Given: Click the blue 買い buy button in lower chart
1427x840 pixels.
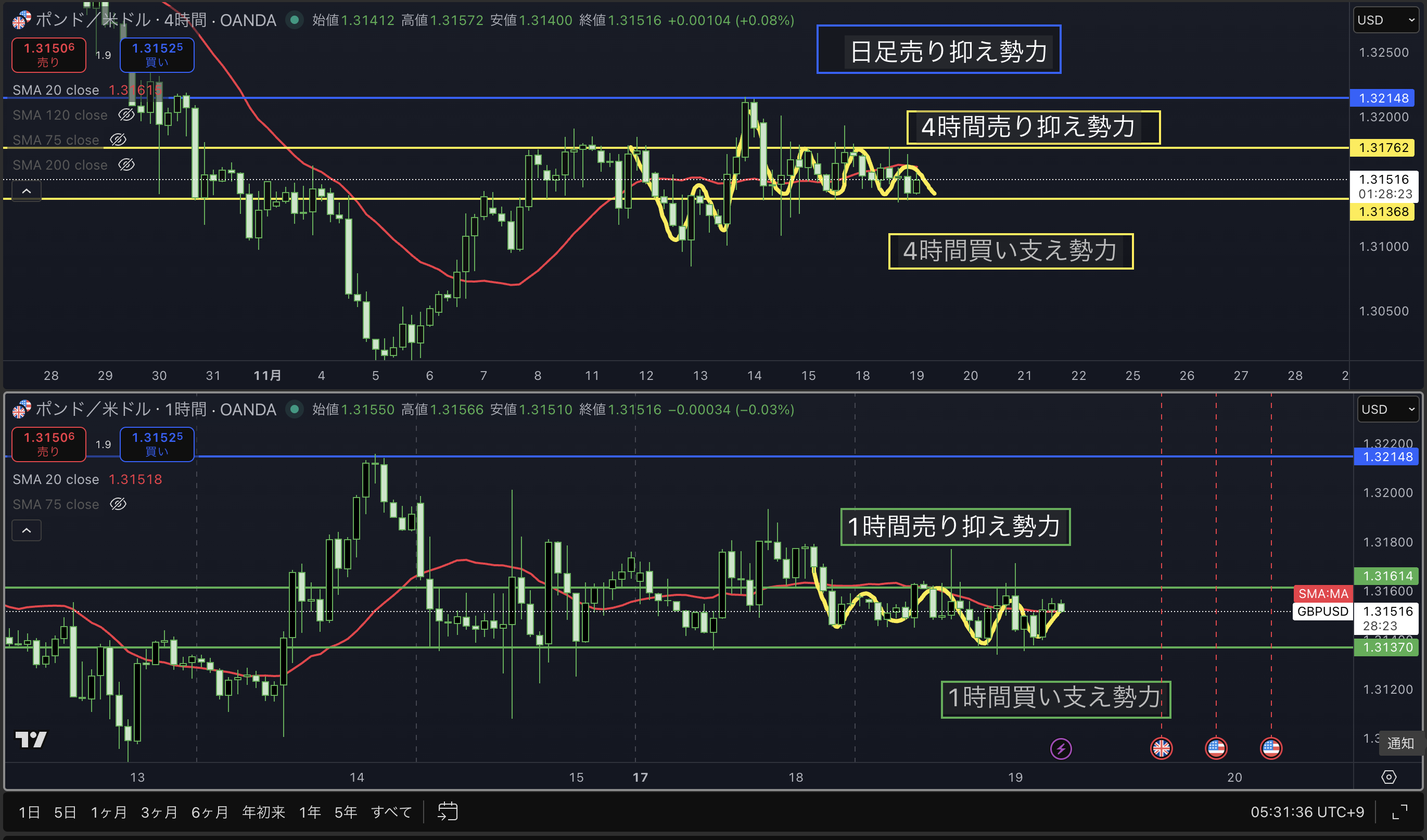Looking at the screenshot, I should point(157,444).
